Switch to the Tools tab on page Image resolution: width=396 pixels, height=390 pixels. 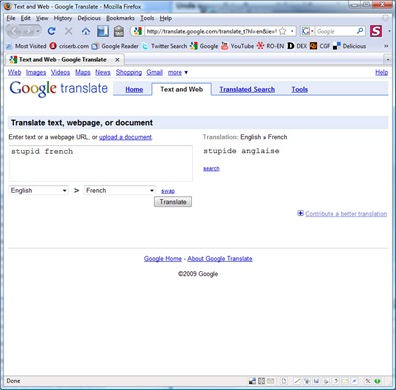pyautogui.click(x=300, y=89)
